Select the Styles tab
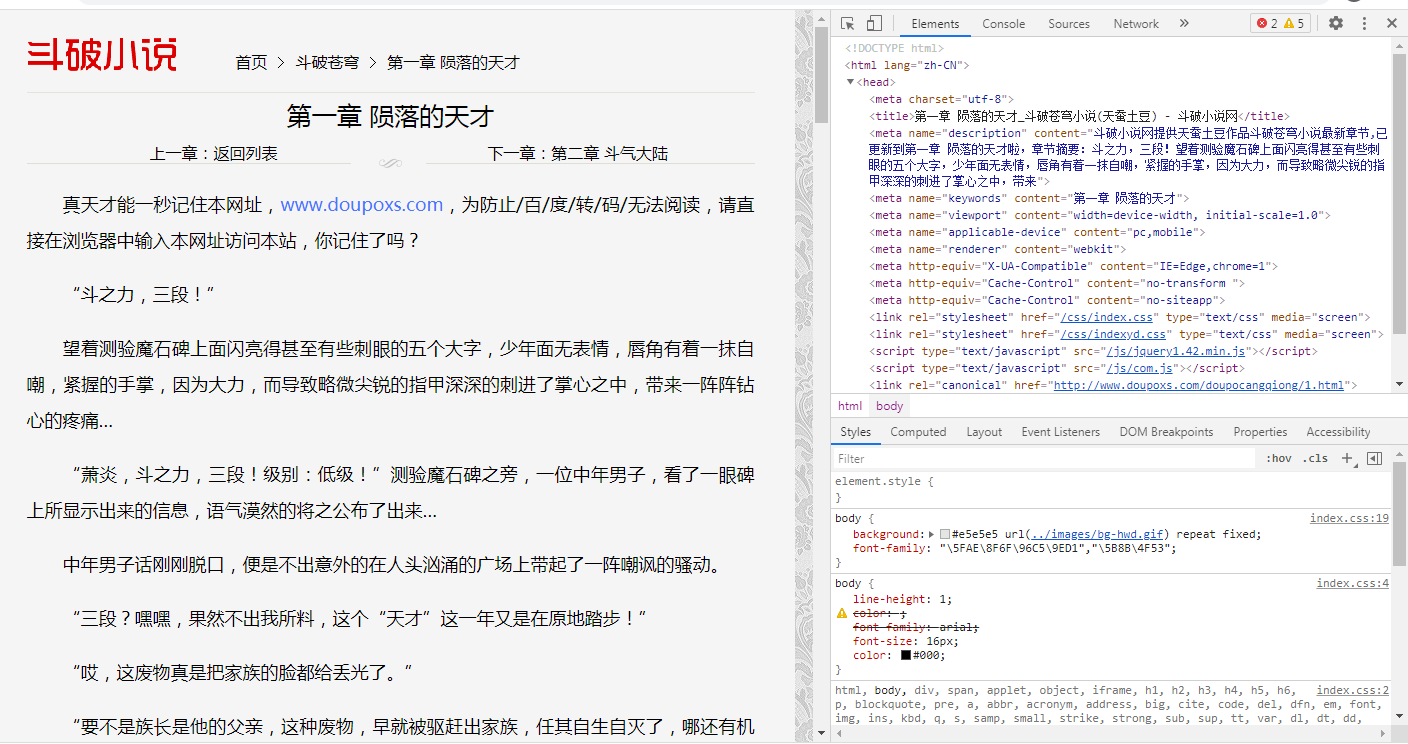 [x=855, y=432]
